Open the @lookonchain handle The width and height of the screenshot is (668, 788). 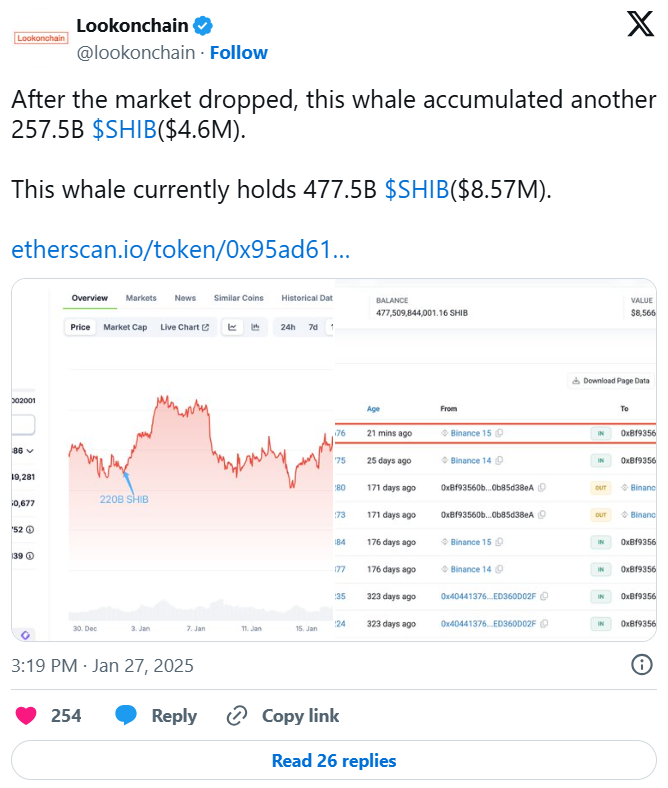tap(136, 52)
